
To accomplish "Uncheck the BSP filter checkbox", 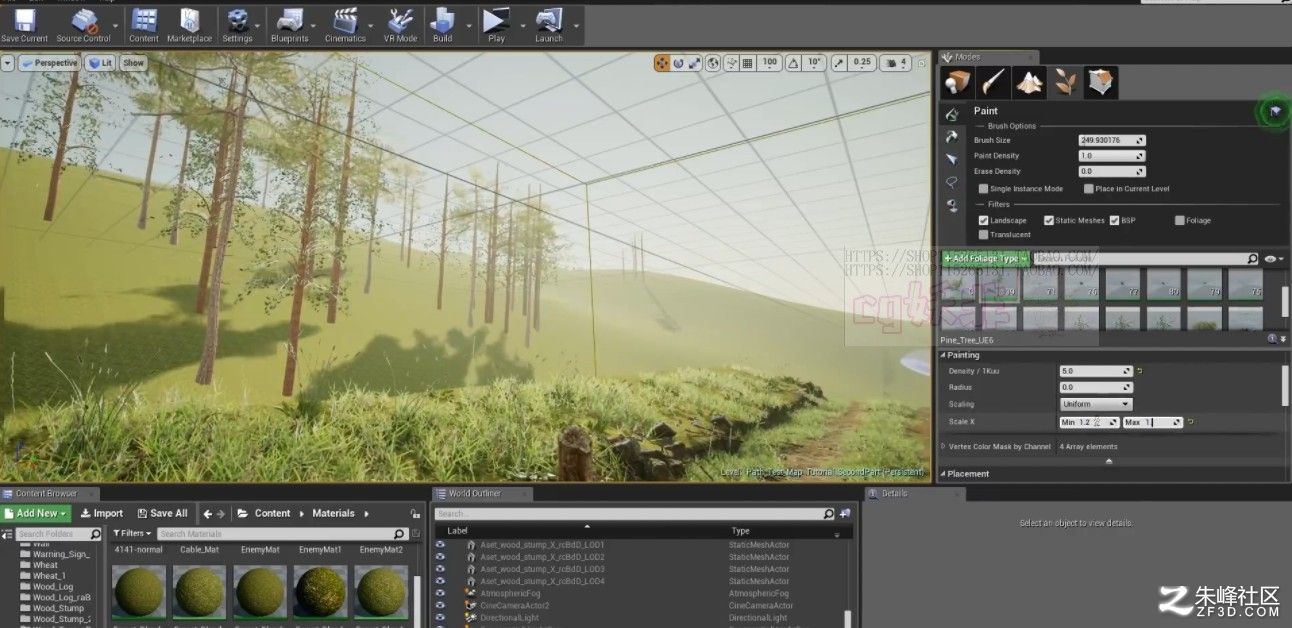I will [1114, 220].
